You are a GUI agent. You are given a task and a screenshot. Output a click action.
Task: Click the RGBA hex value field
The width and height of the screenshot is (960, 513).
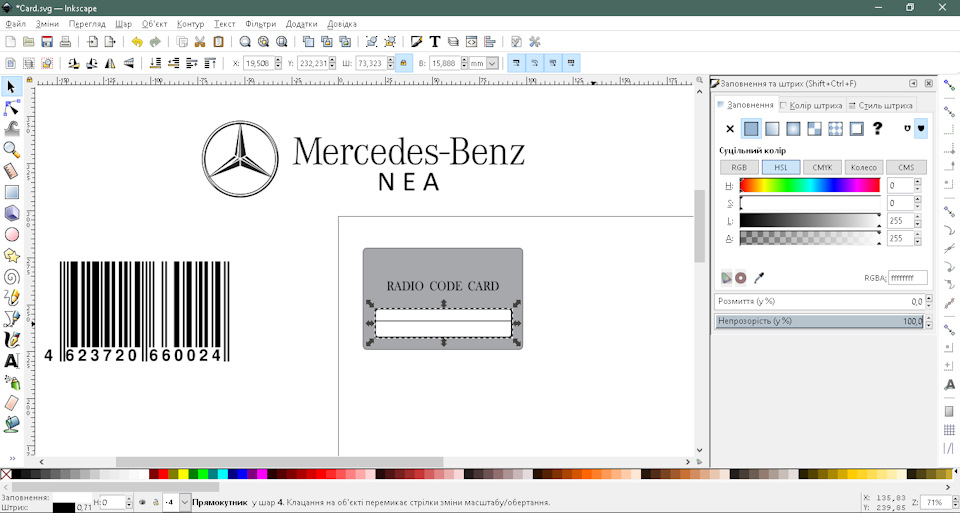click(x=907, y=278)
